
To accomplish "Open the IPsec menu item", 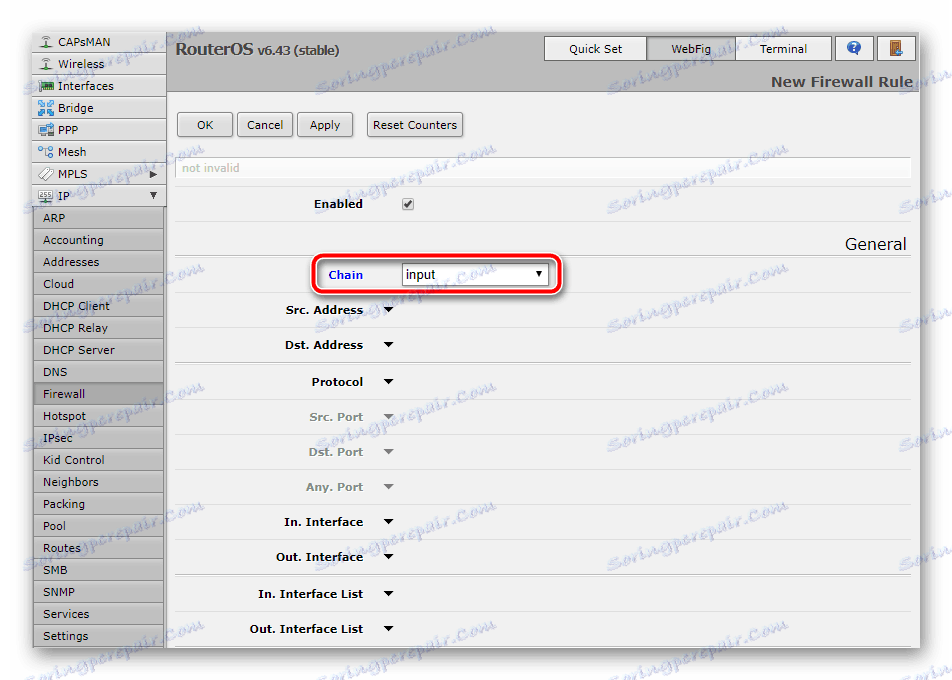I will click(x=98, y=438).
